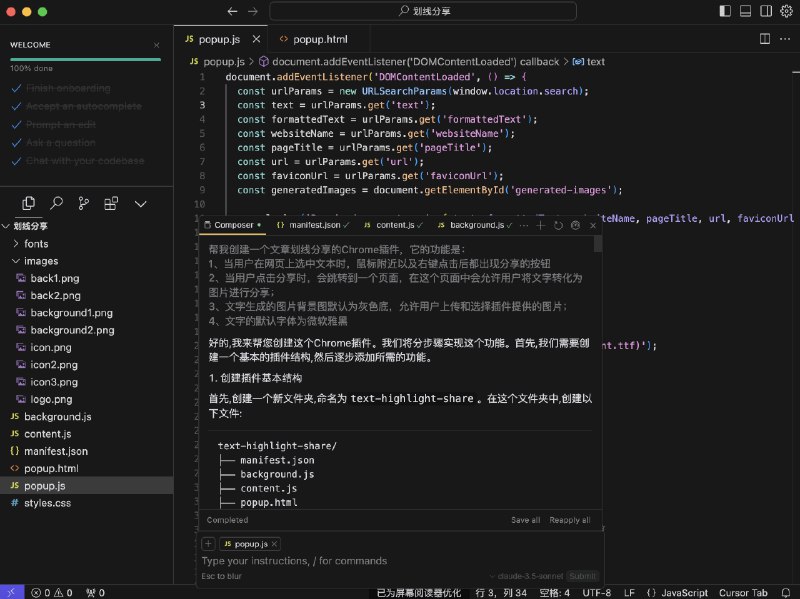Click the 100% done onboarding progress bar

pos(85,59)
